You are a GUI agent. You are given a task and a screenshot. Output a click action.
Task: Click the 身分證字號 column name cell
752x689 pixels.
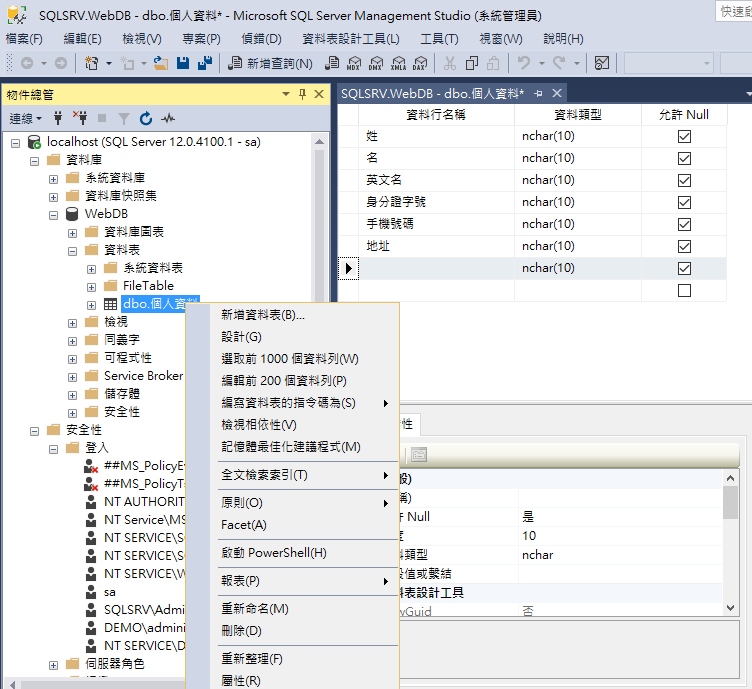436,202
